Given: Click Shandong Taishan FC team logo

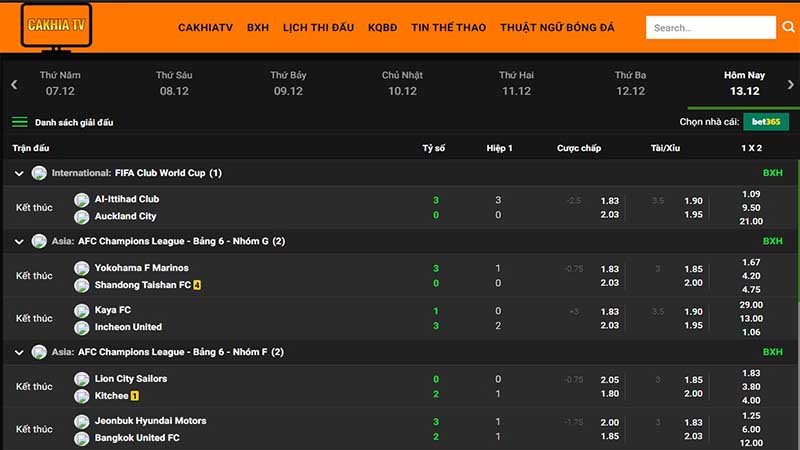Looking at the screenshot, I should pos(82,285).
